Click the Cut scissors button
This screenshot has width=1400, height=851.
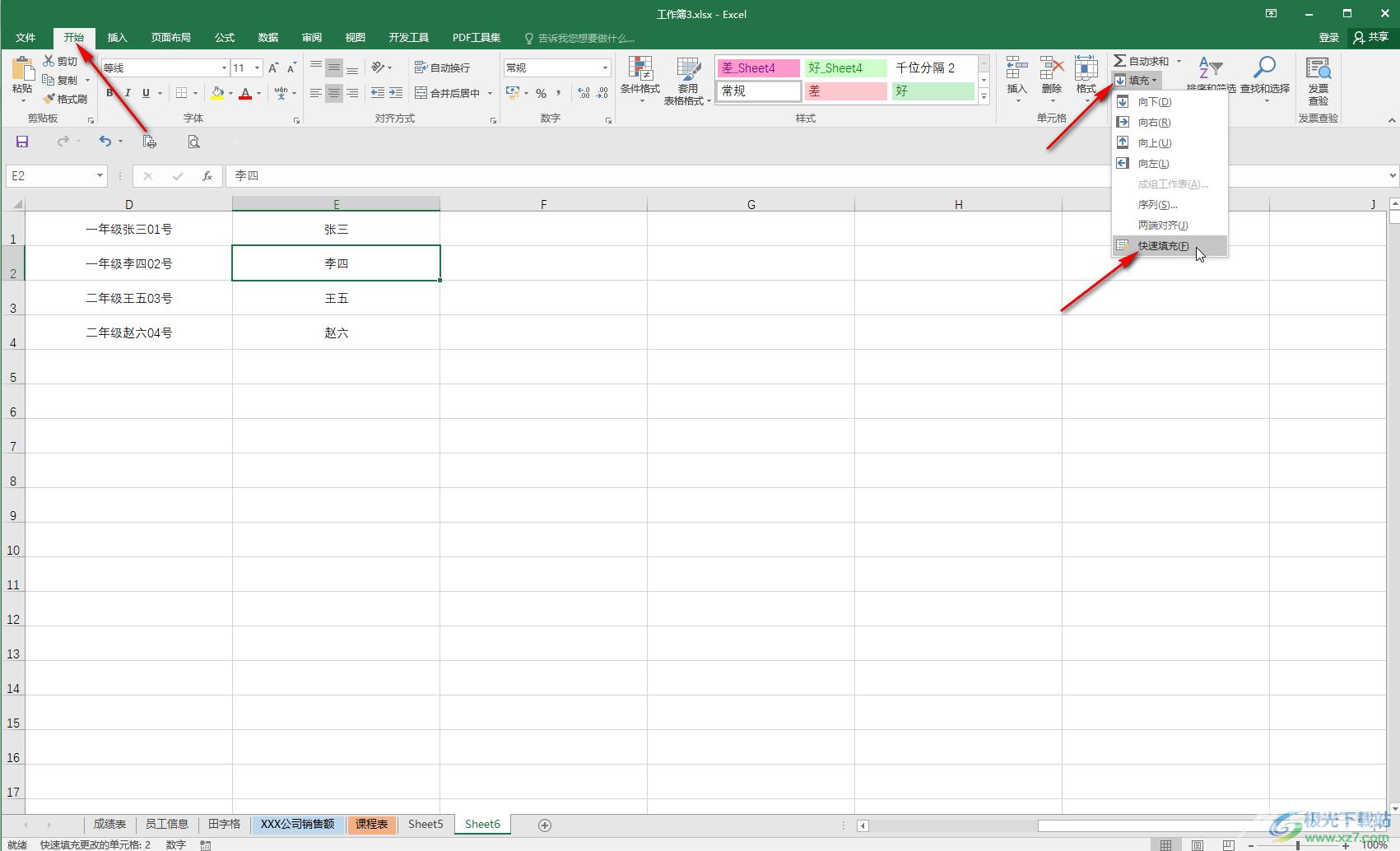coord(60,62)
